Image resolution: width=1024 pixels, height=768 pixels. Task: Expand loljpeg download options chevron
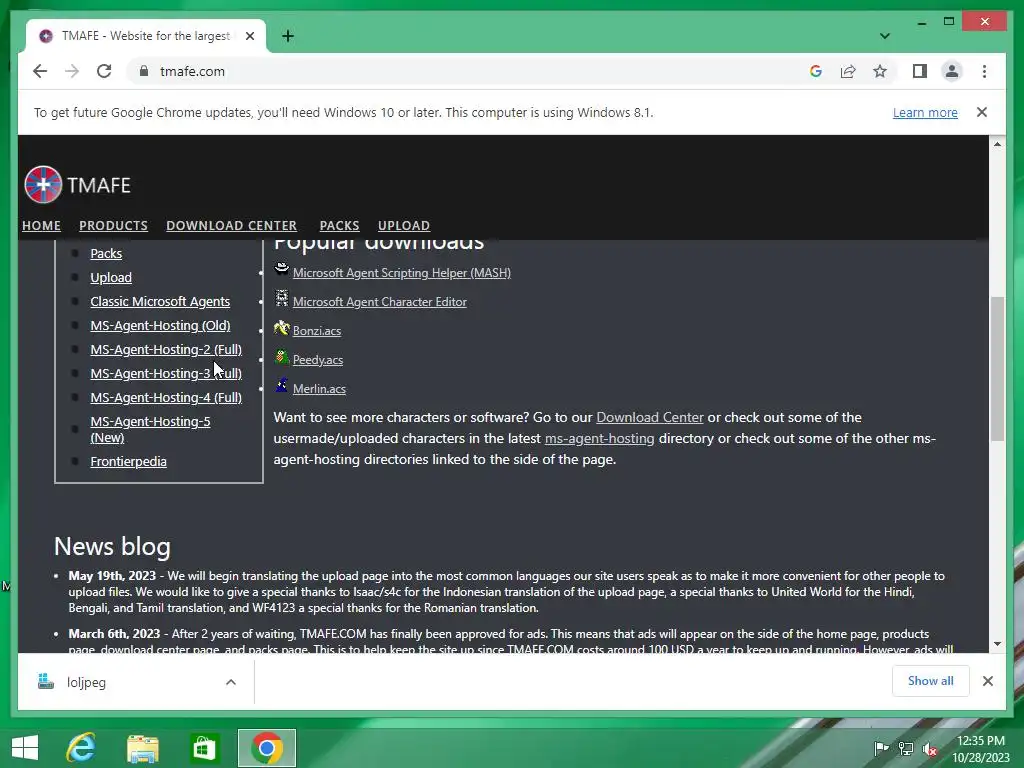(231, 682)
